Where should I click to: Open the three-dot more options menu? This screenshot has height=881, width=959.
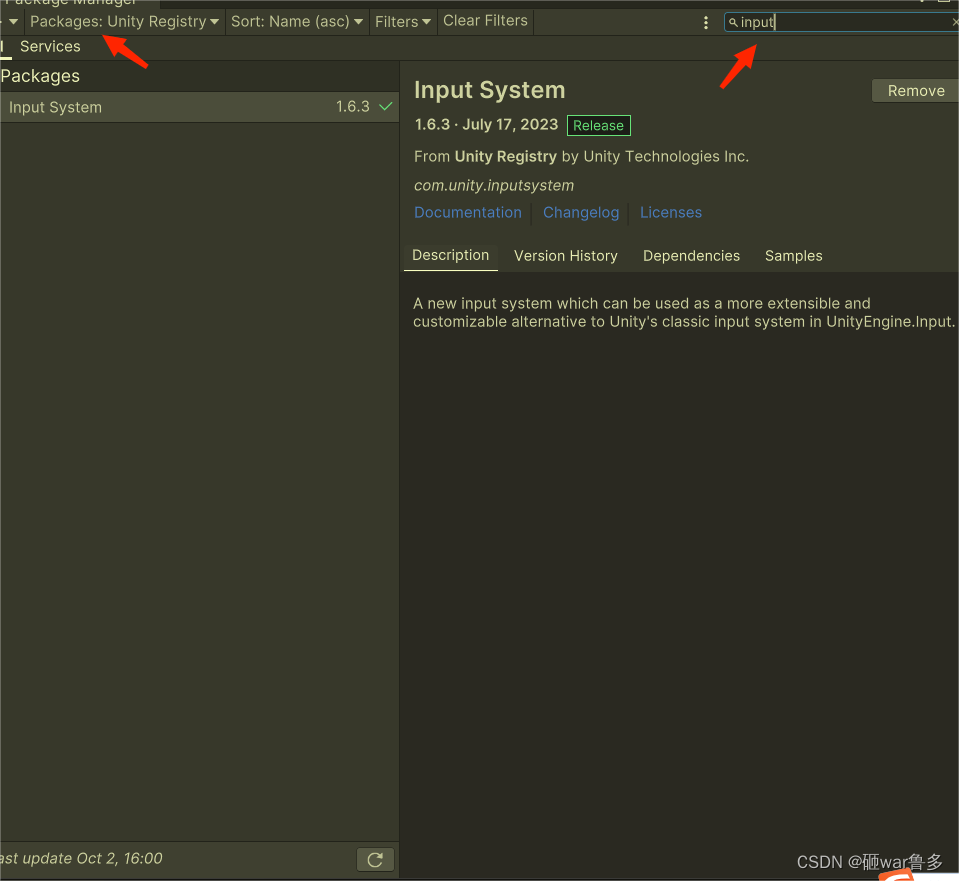coord(706,23)
